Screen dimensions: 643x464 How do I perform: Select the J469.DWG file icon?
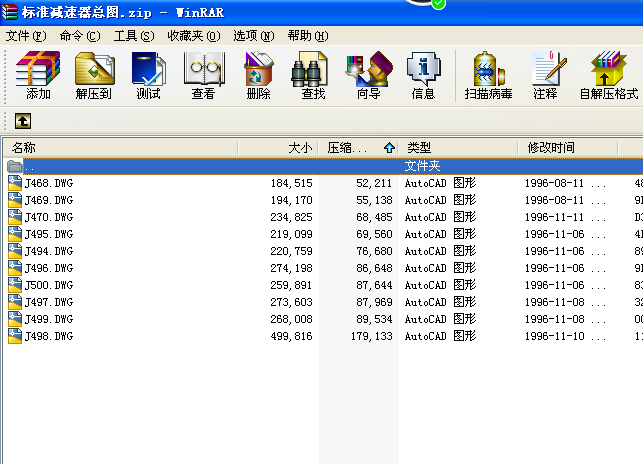15,200
